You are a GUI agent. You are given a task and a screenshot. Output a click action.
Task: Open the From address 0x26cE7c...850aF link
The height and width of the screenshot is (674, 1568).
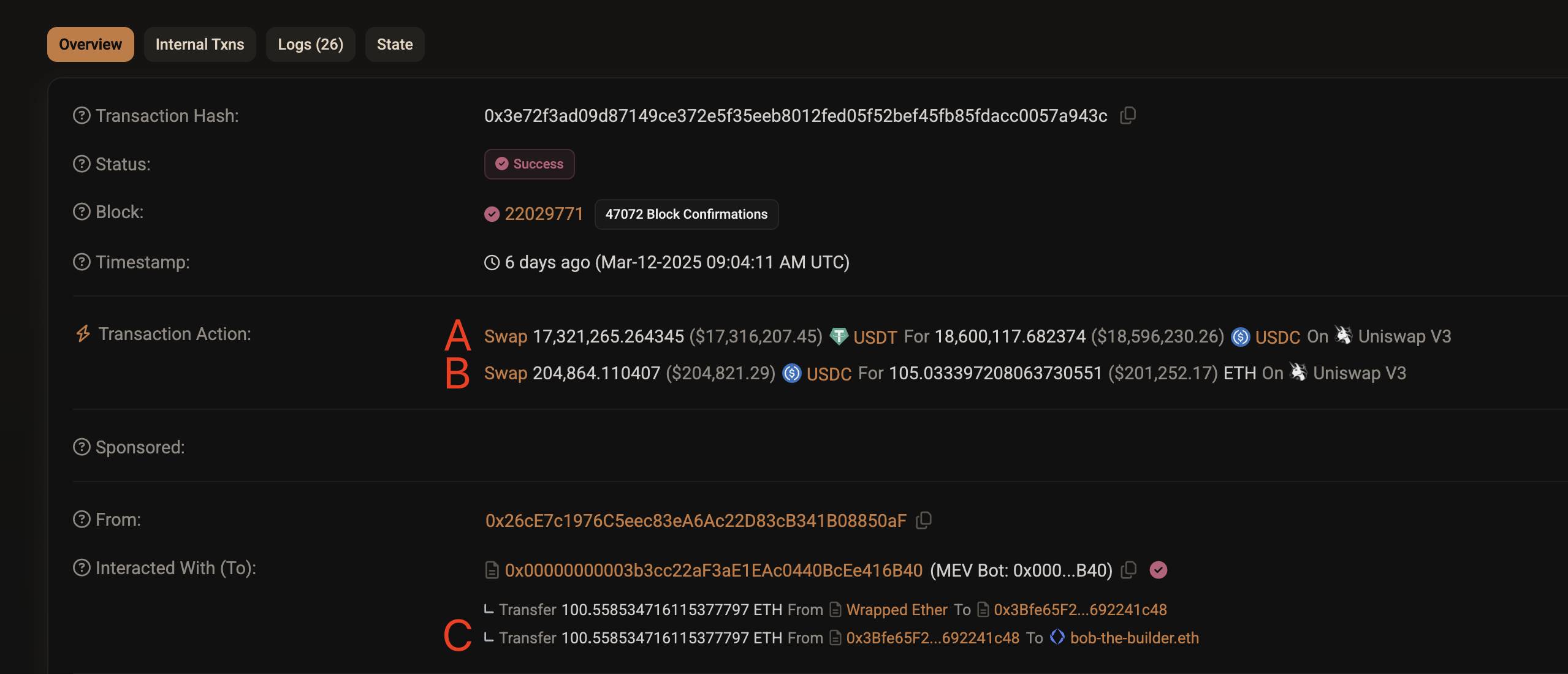tap(696, 520)
